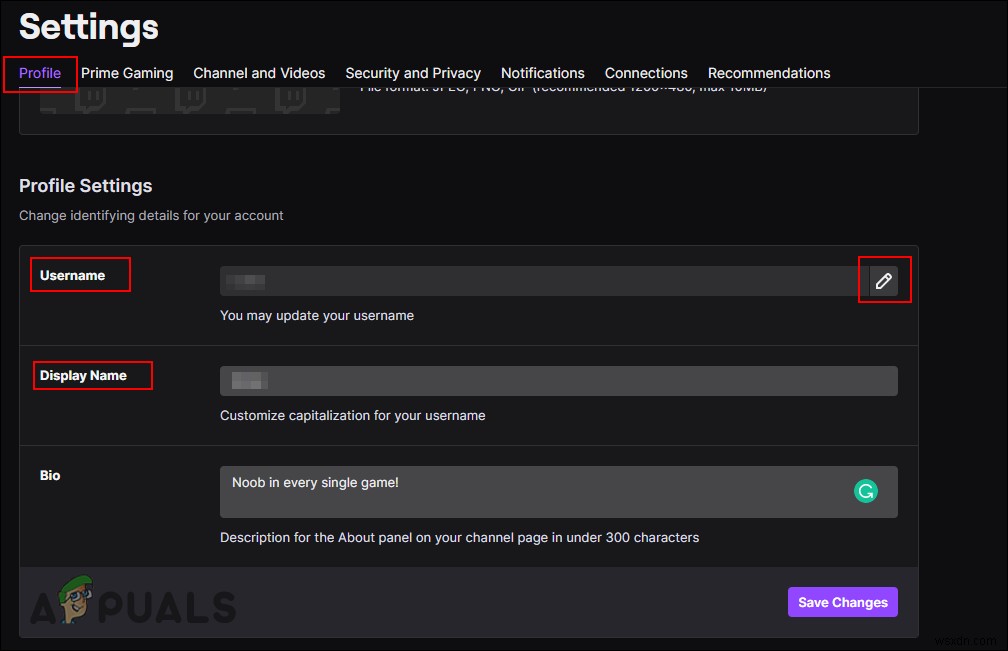Click the Bio description text area
This screenshot has height=651, width=1008.
pos(558,491)
